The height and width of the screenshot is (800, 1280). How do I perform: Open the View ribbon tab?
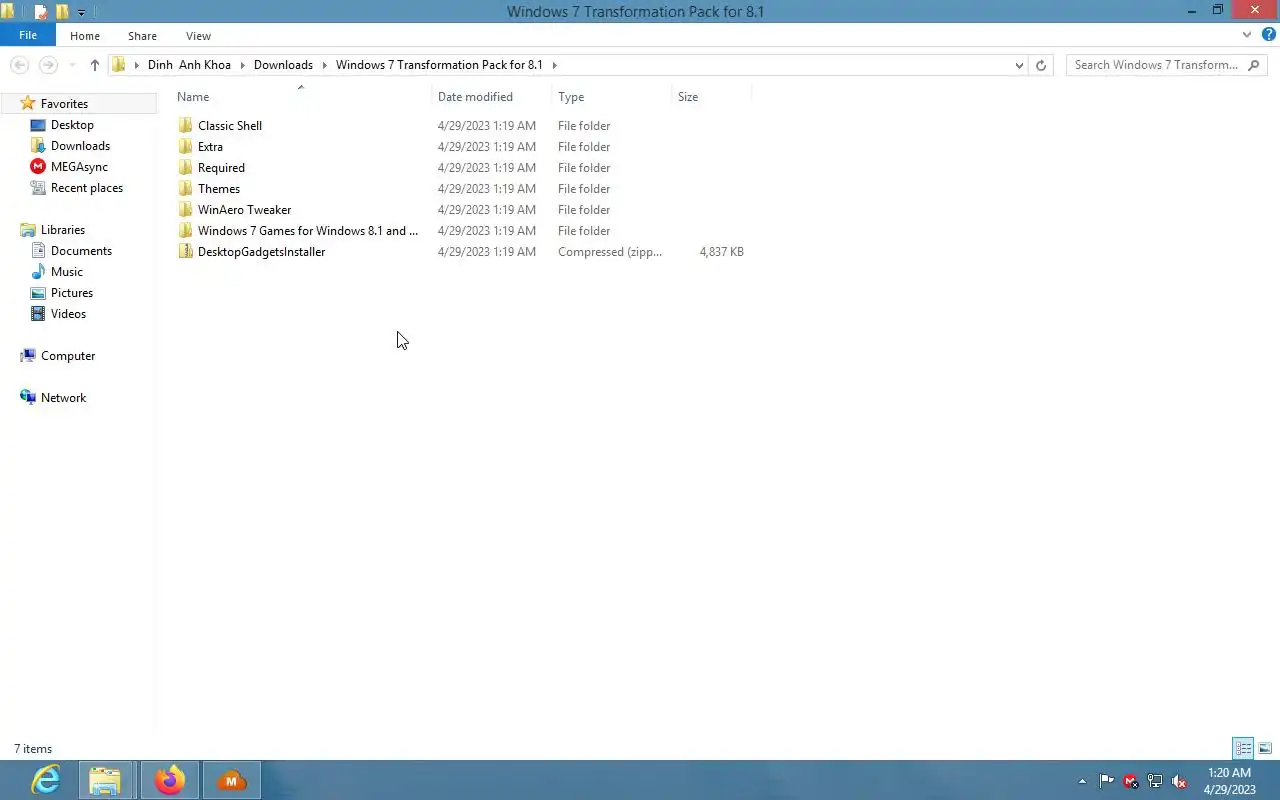(198, 36)
